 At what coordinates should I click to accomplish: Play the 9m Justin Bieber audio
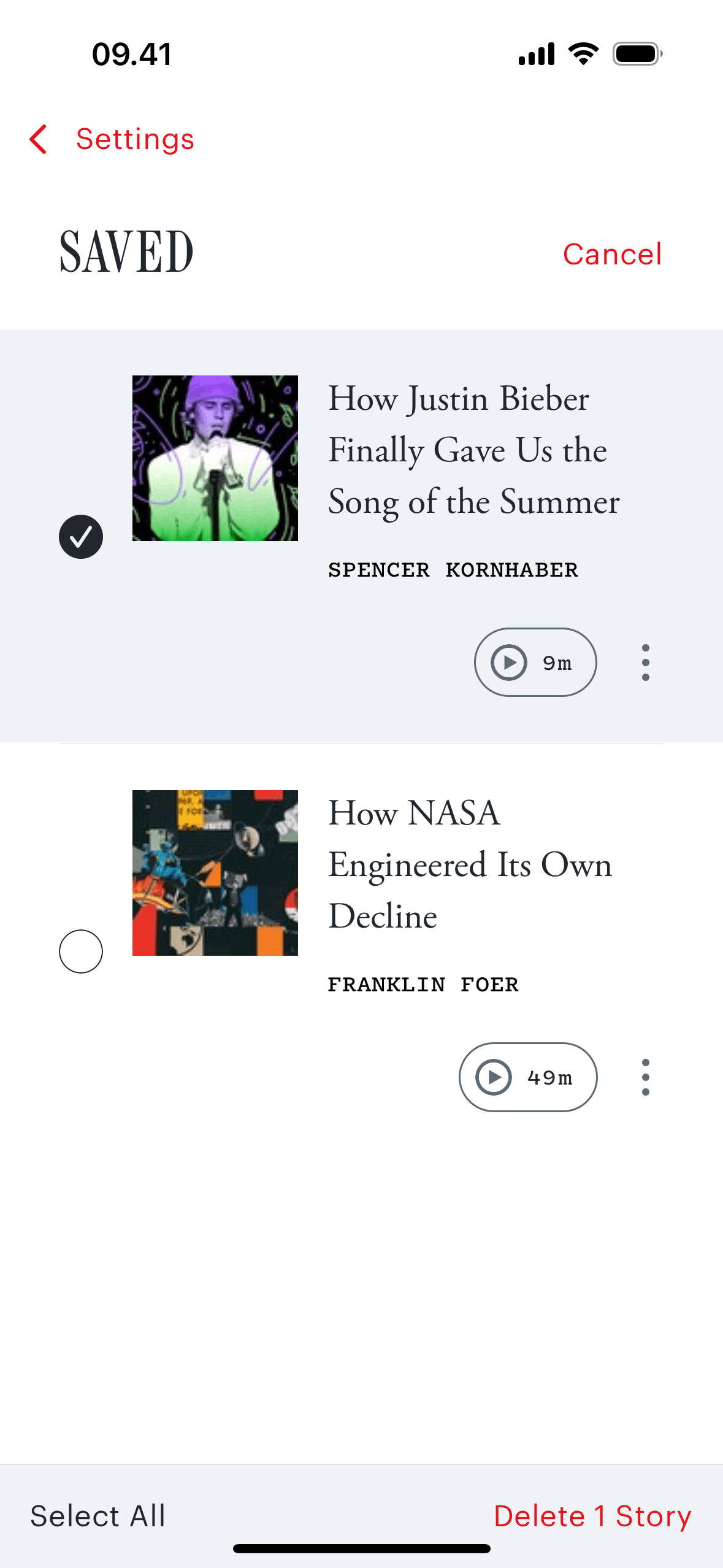click(x=535, y=663)
